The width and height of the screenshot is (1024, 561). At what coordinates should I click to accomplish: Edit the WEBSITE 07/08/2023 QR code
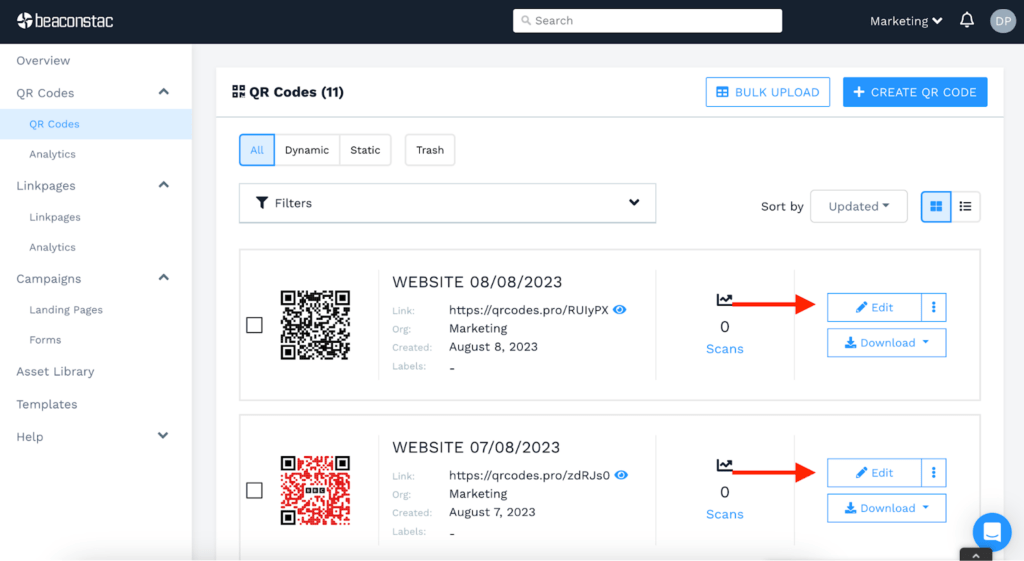(874, 472)
